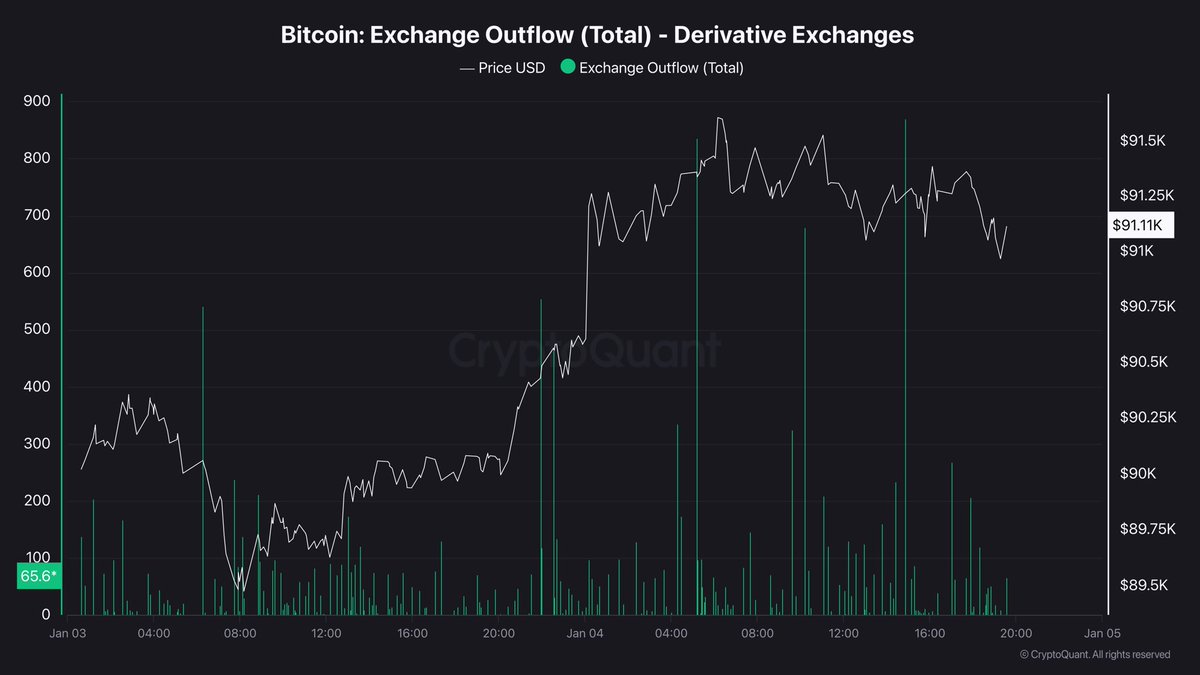Click the chart title about Bitcoin Exchange Outflow
The height and width of the screenshot is (675, 1200).
click(599, 35)
